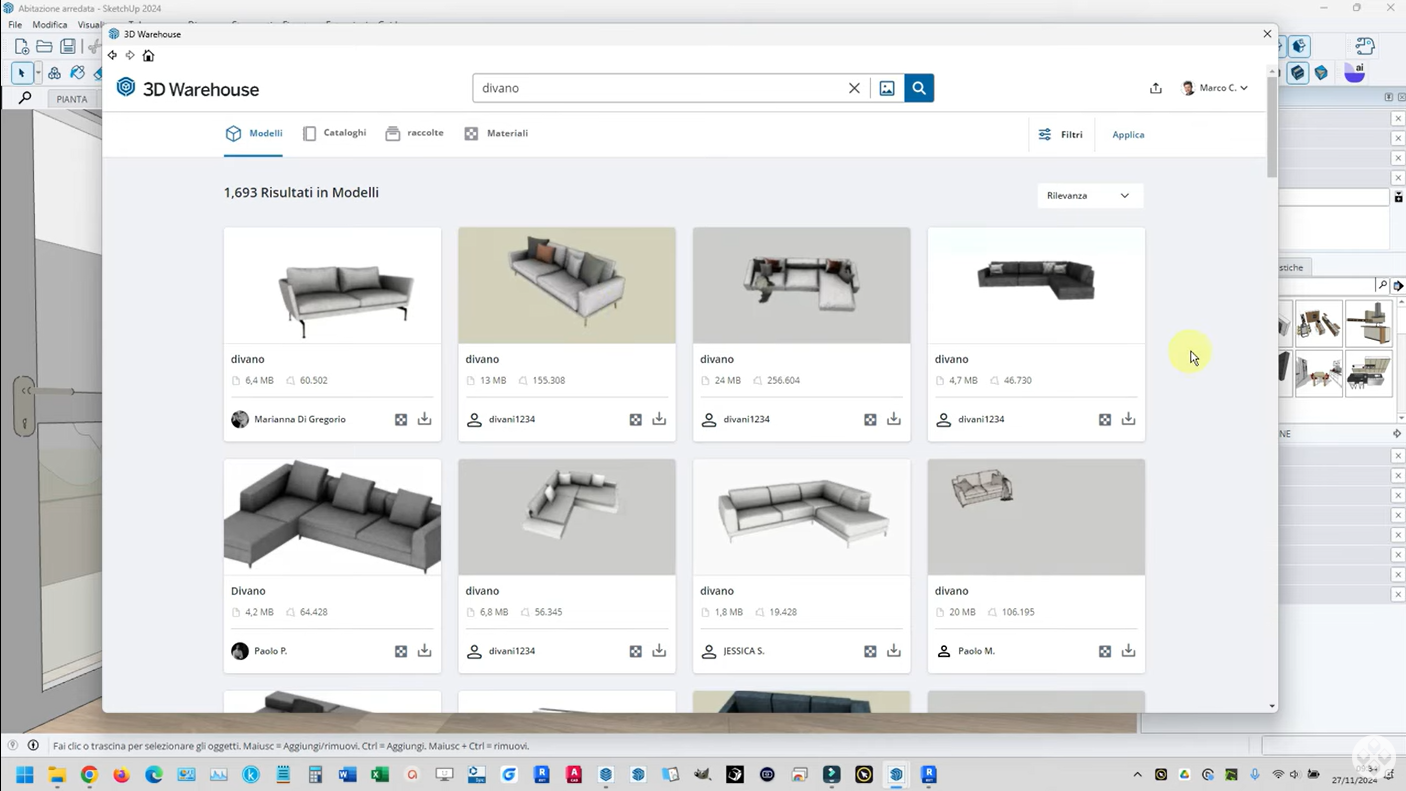1406x791 pixels.
Task: Click the upload model icon
Action: (x=1155, y=88)
